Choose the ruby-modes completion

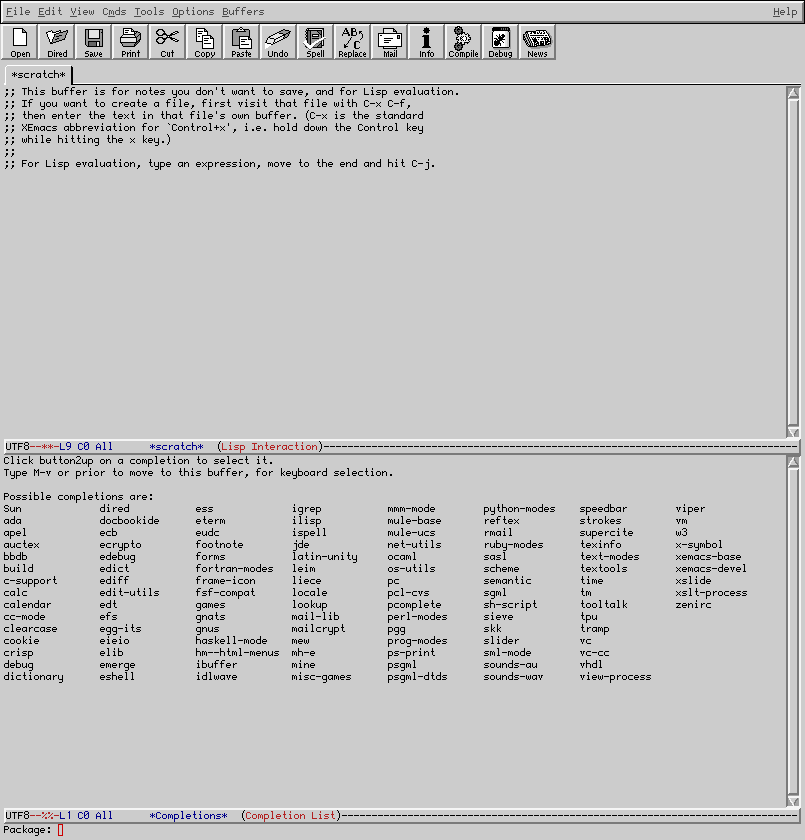click(x=513, y=544)
